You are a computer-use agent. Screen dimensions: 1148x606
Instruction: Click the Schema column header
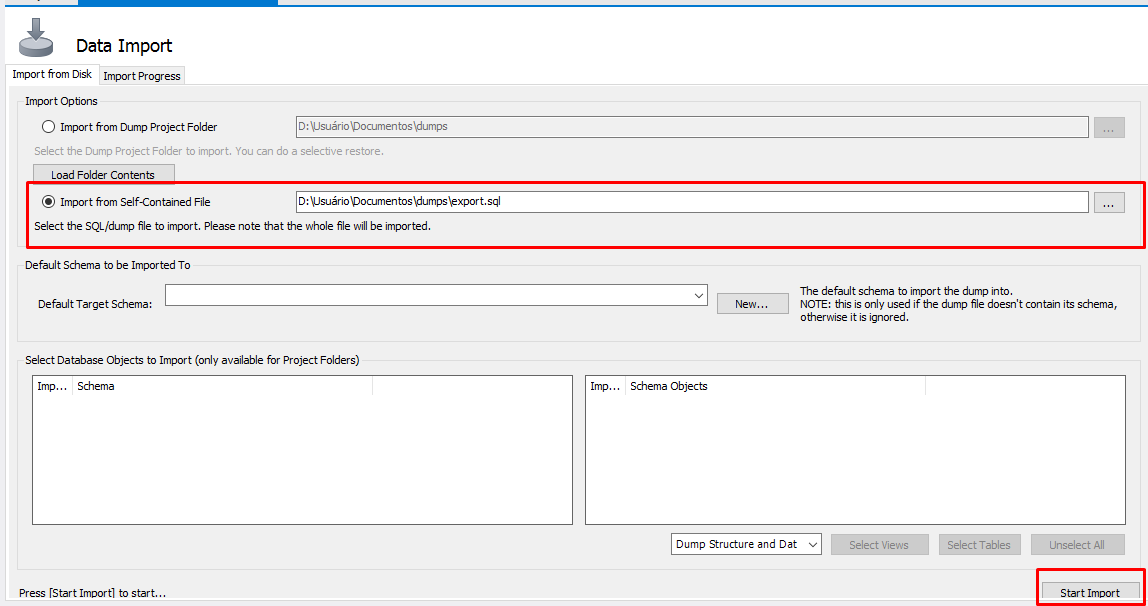pos(221,386)
